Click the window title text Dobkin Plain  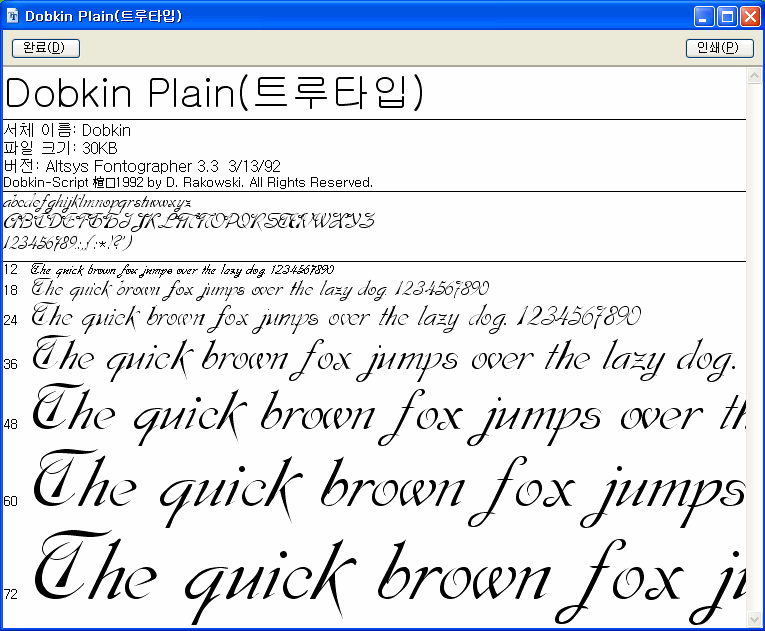point(103,16)
